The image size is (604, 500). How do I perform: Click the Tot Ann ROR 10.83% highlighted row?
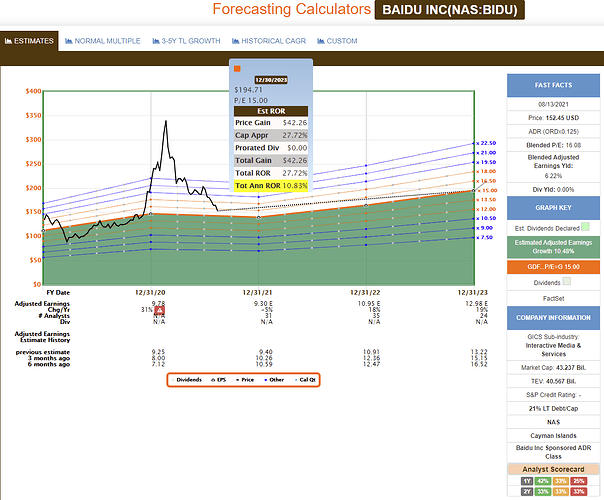coord(271,186)
